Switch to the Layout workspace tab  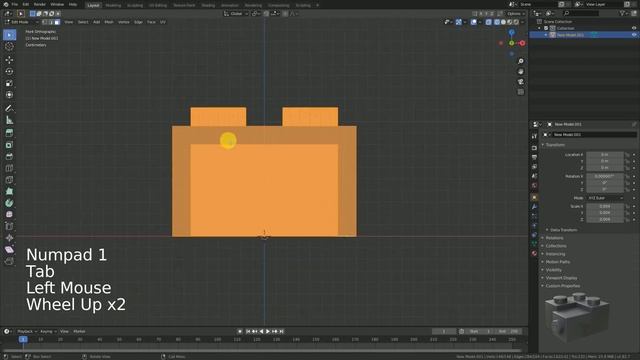point(93,5)
